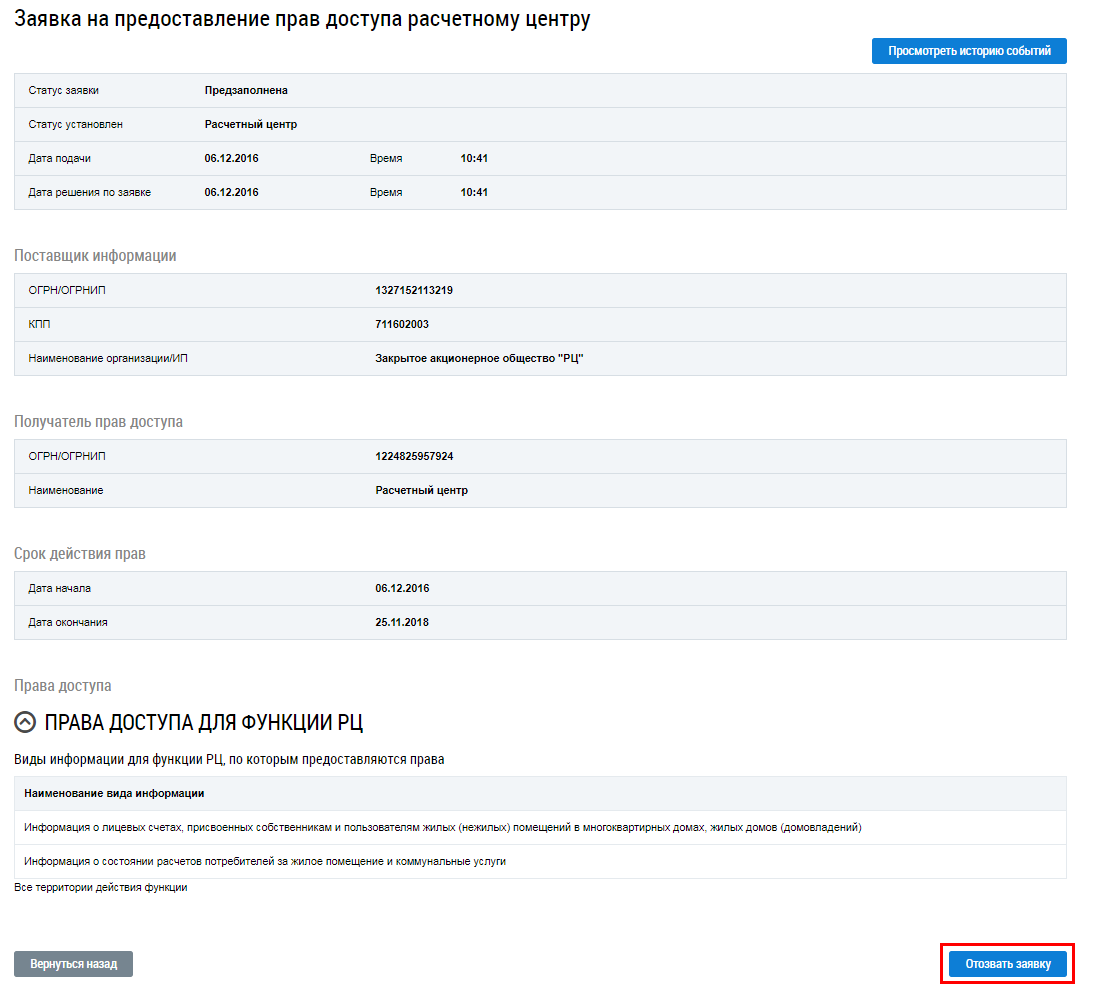Select the row about состоянии расчетов потребителей
The image size is (1096, 986).
265,861
